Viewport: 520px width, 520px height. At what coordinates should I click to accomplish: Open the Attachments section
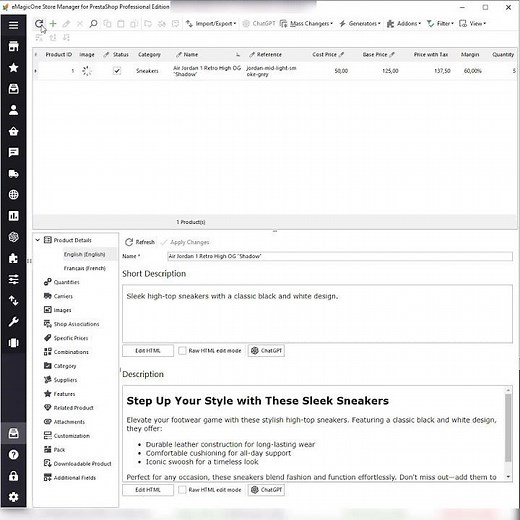pos(64,422)
